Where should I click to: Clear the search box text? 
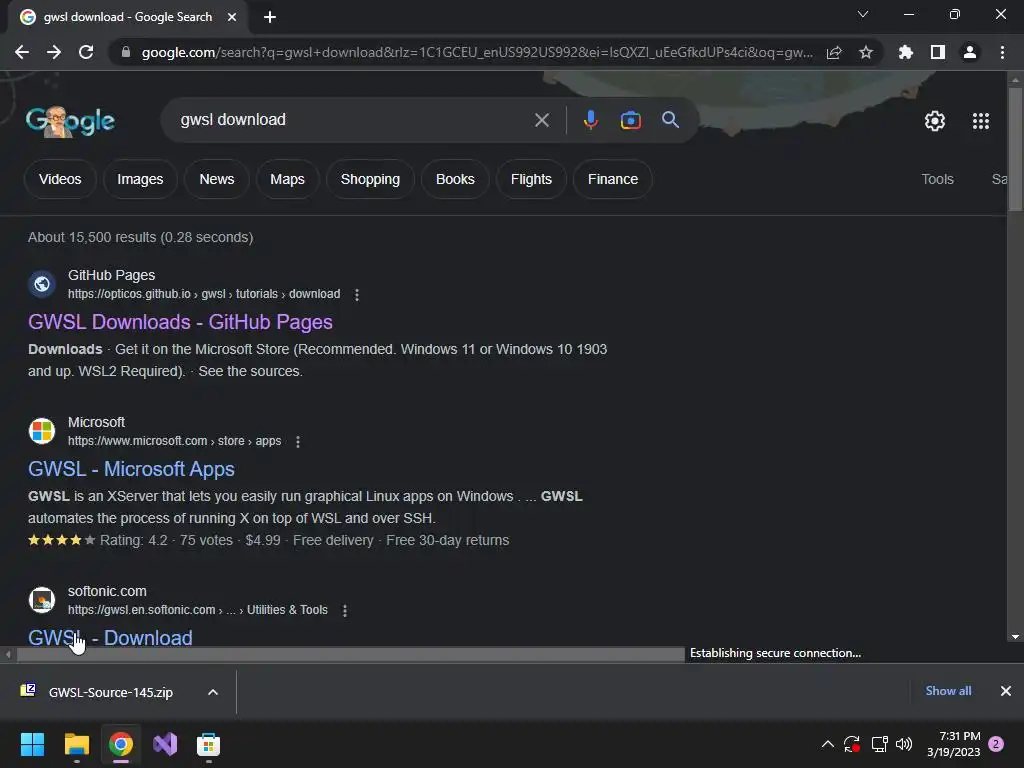tap(541, 120)
